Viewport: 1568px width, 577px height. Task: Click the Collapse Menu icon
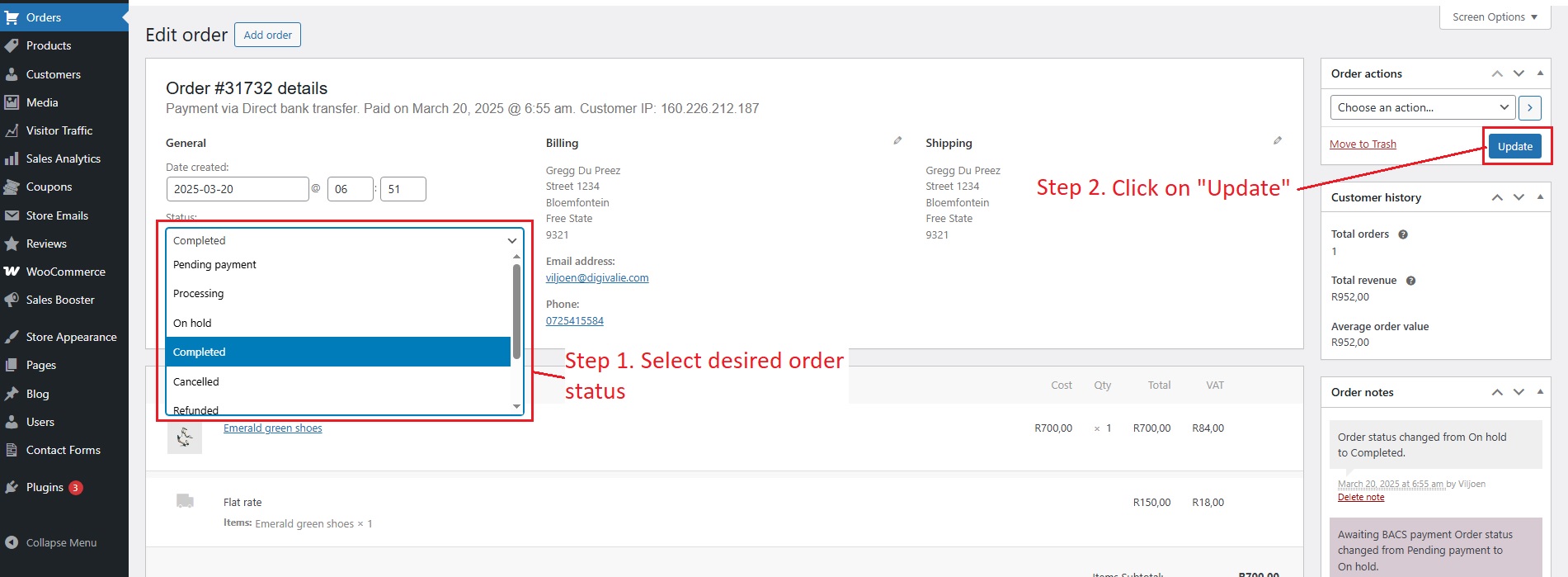12,542
